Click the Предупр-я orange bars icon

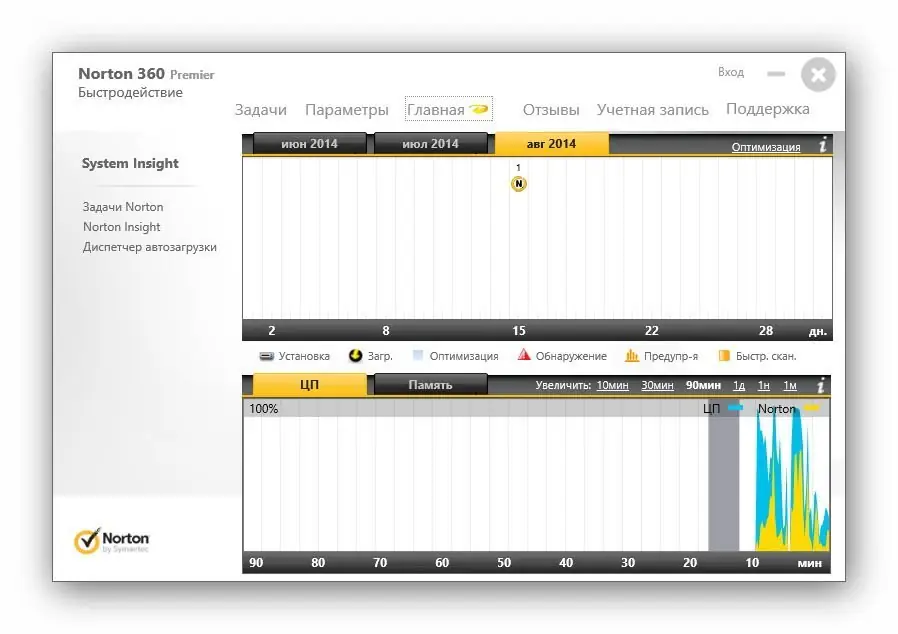tap(632, 356)
